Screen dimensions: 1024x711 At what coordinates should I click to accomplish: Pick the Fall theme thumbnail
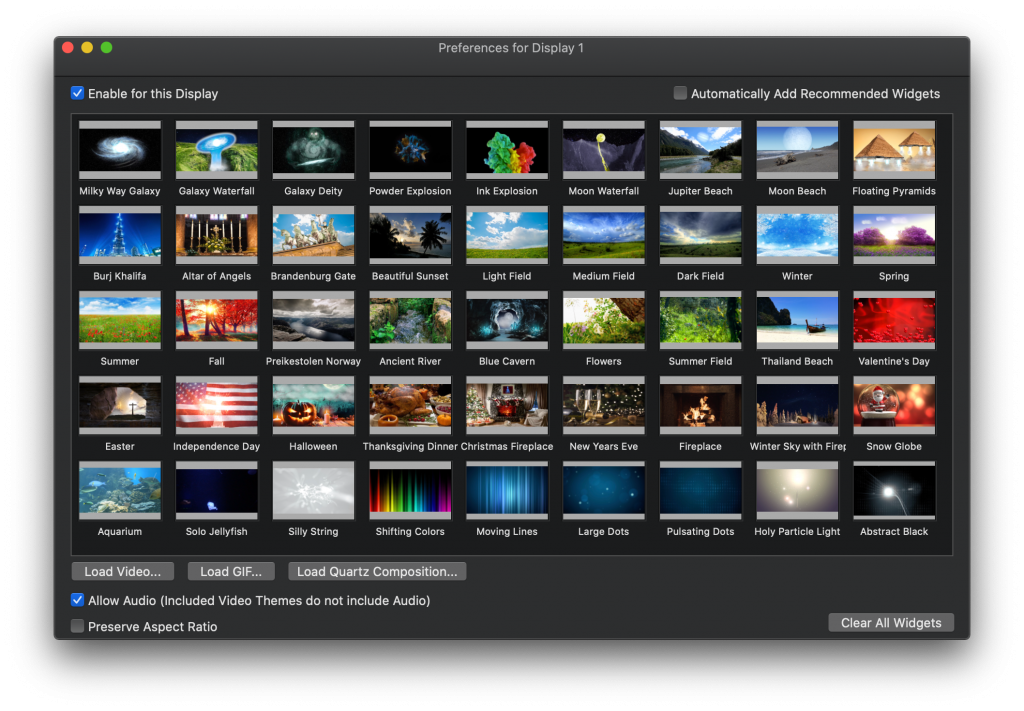[x=216, y=320]
